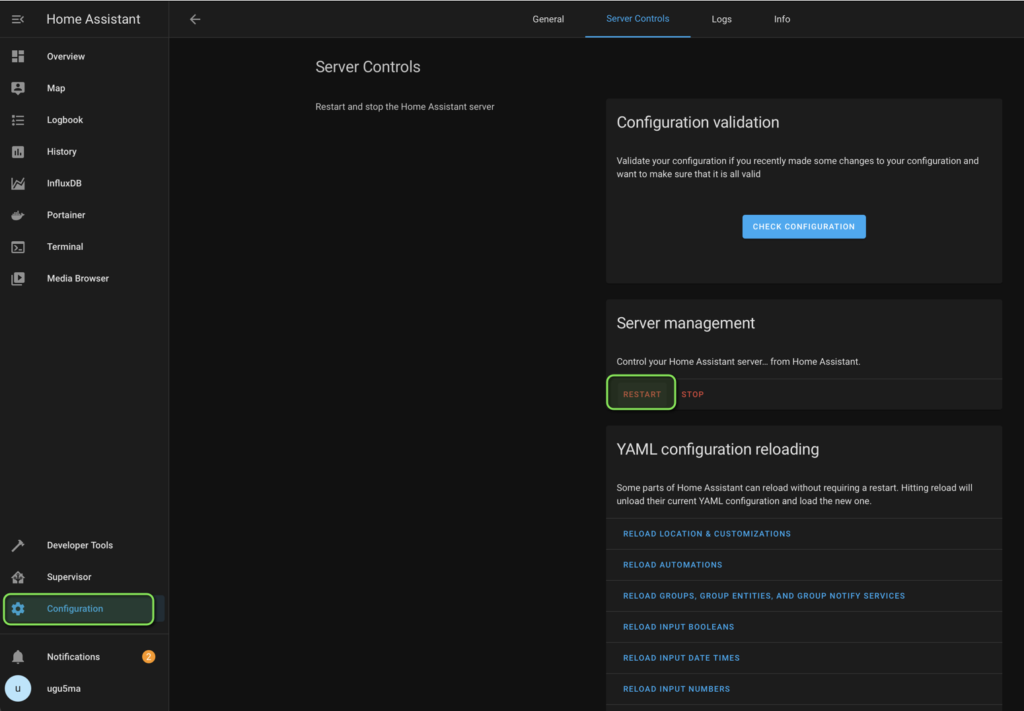This screenshot has width=1024, height=711.
Task: Reload Automations YAML
Action: [673, 565]
